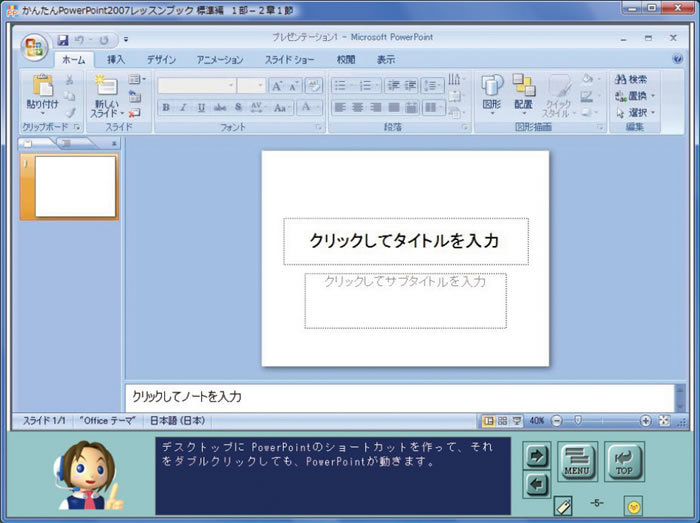Open the Arrange (配置) menu
700x523 pixels.
pyautogui.click(x=523, y=94)
